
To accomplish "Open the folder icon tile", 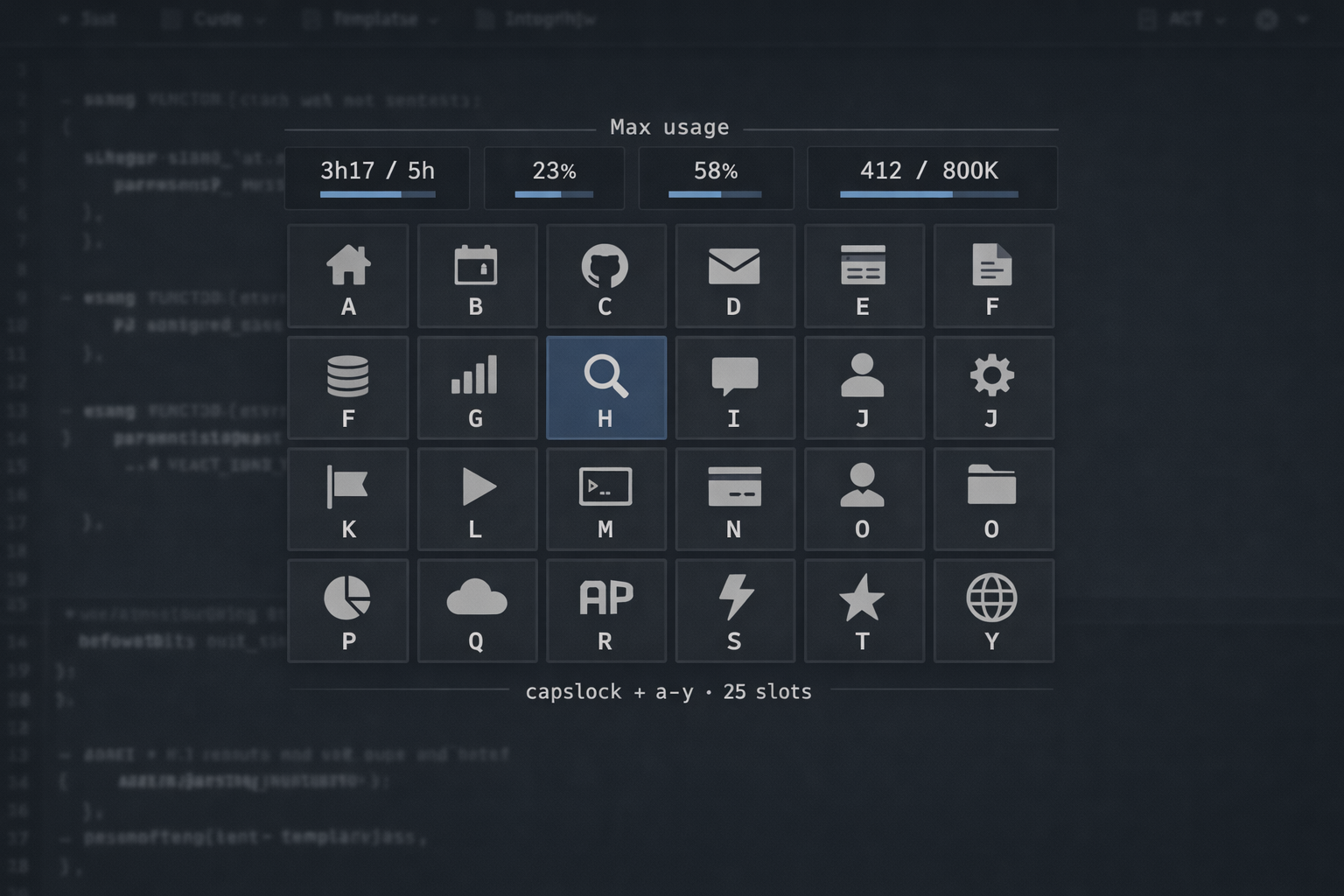I will click(992, 500).
